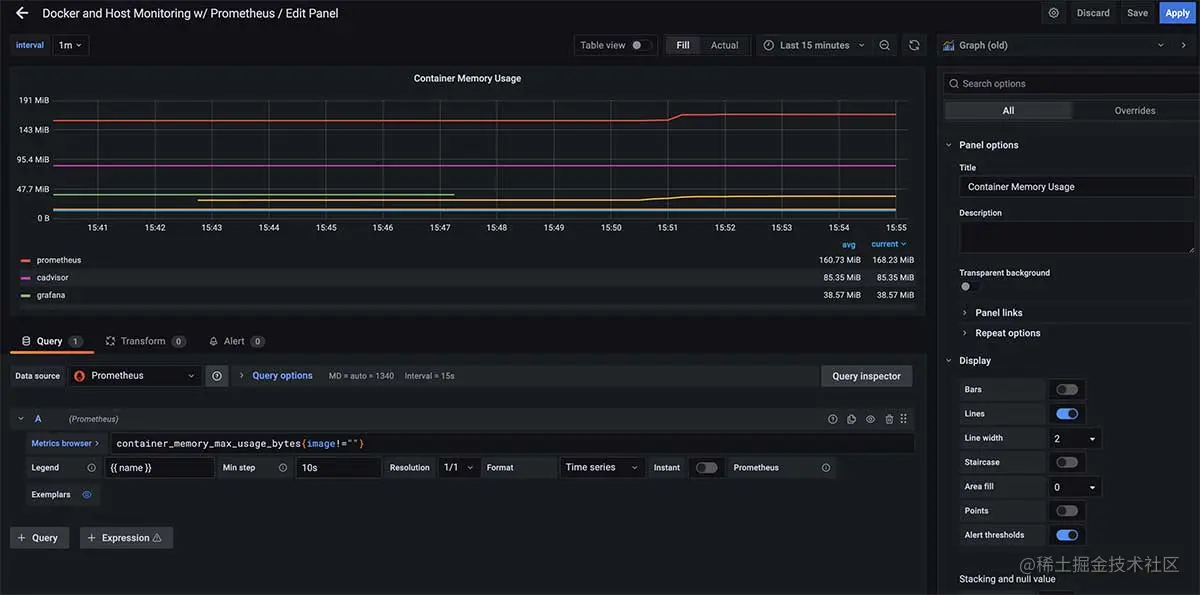Delete query A with the trash icon

[x=889, y=419]
